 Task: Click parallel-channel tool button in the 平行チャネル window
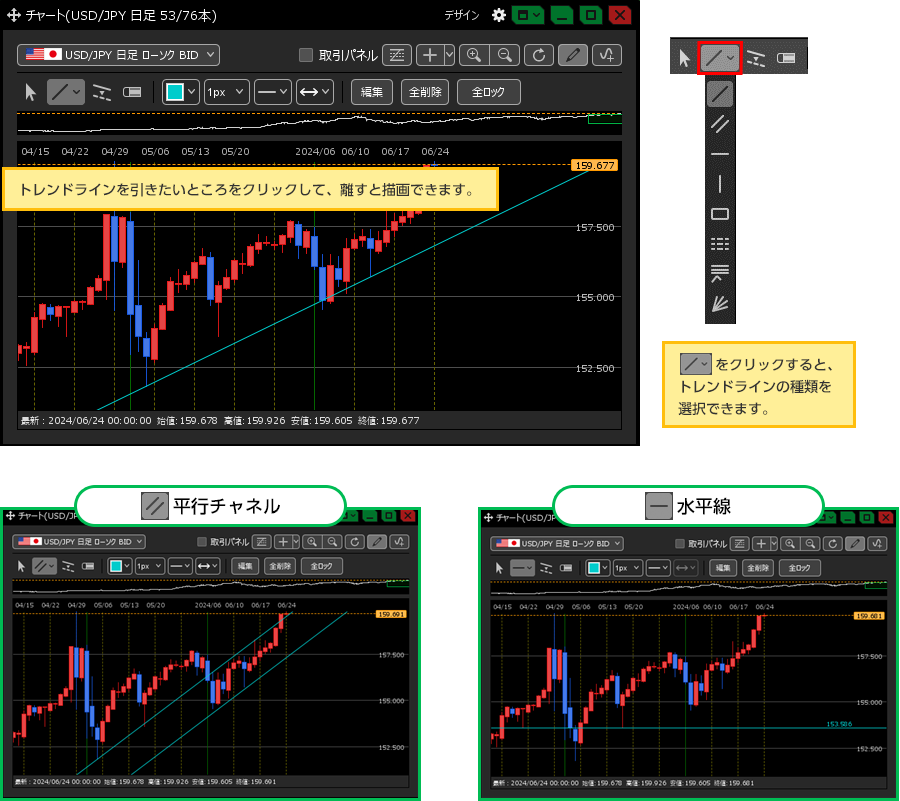pos(44,566)
